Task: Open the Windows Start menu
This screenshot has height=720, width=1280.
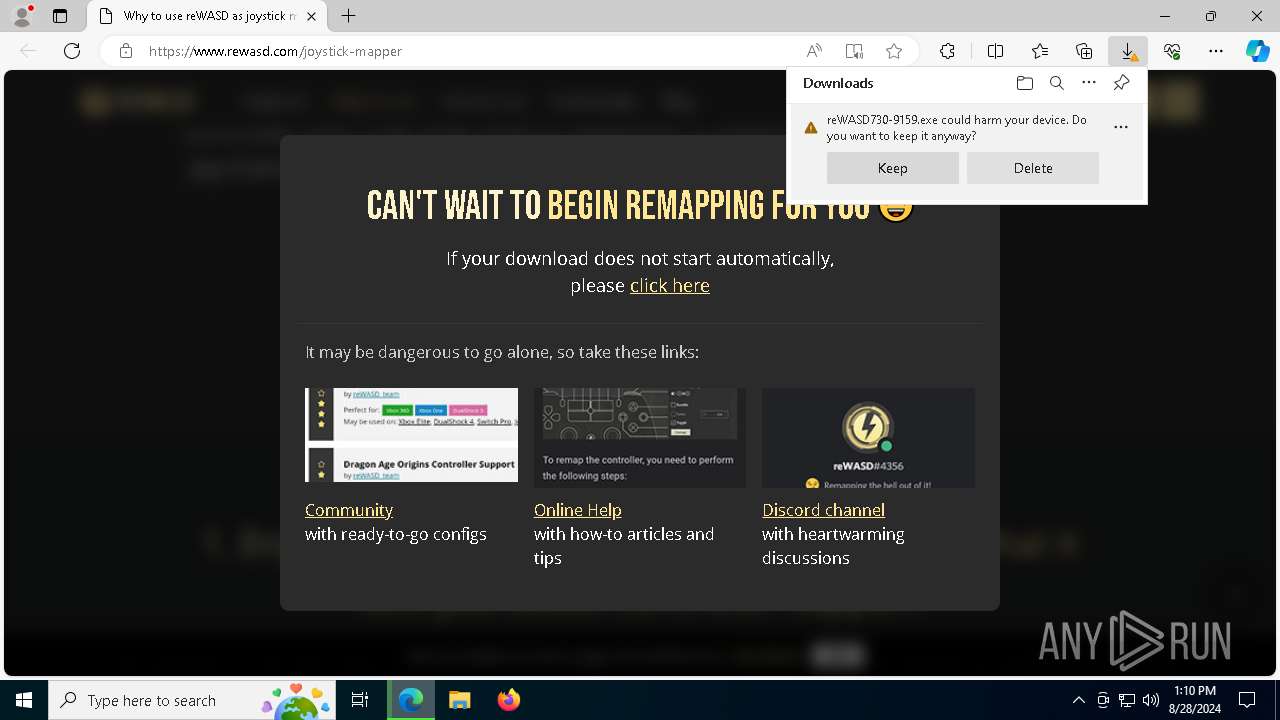Action: (x=24, y=700)
